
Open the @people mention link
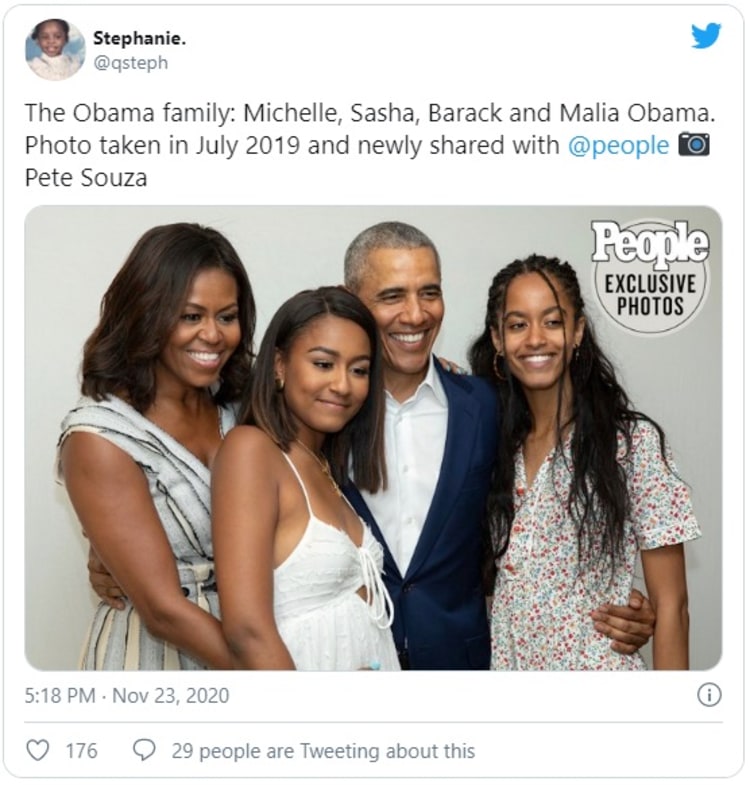point(618,145)
